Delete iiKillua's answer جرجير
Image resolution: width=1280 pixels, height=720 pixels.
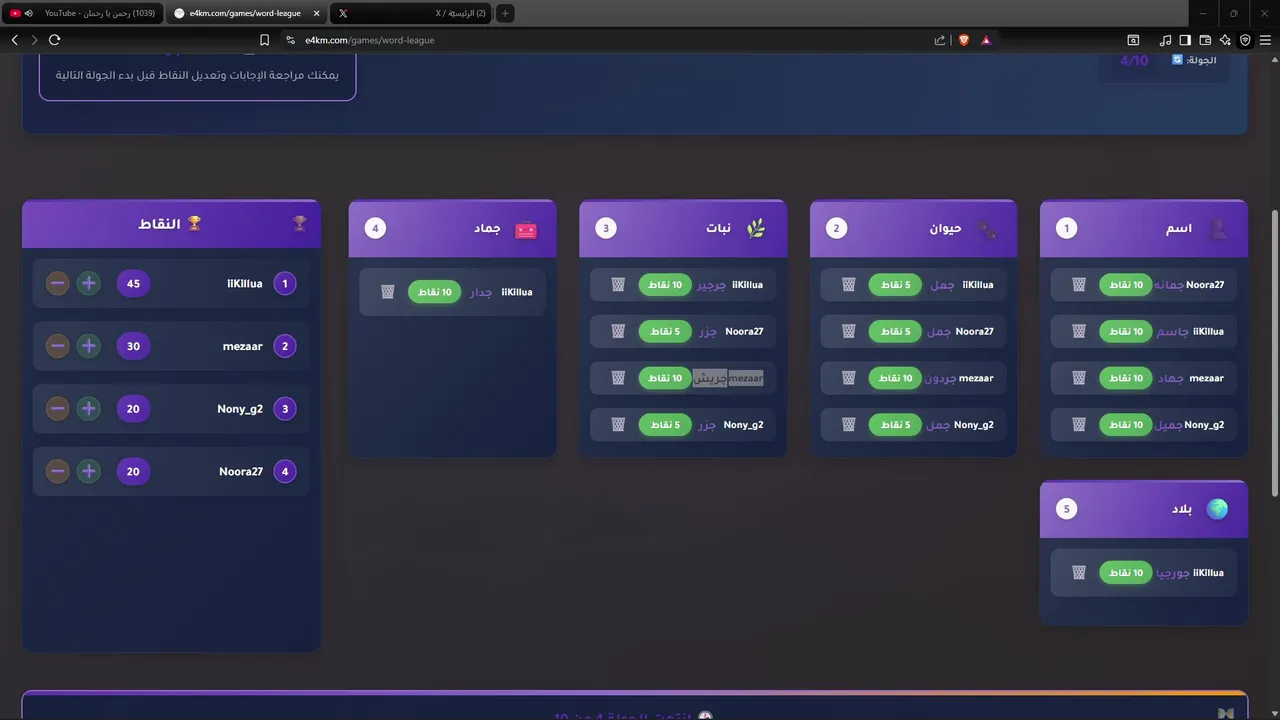pyautogui.click(x=618, y=285)
